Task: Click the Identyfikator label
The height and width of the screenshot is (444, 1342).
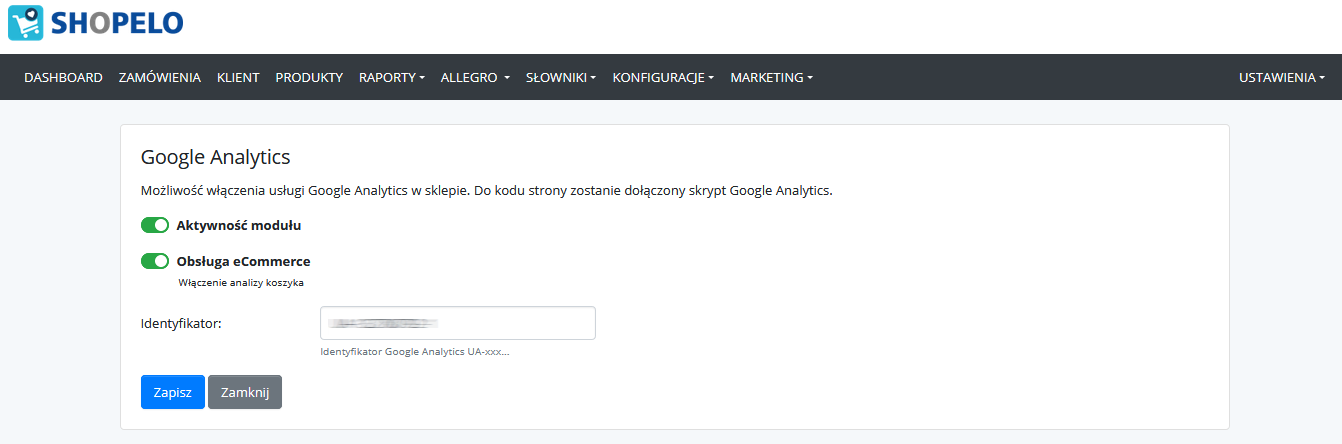Action: pos(181,323)
